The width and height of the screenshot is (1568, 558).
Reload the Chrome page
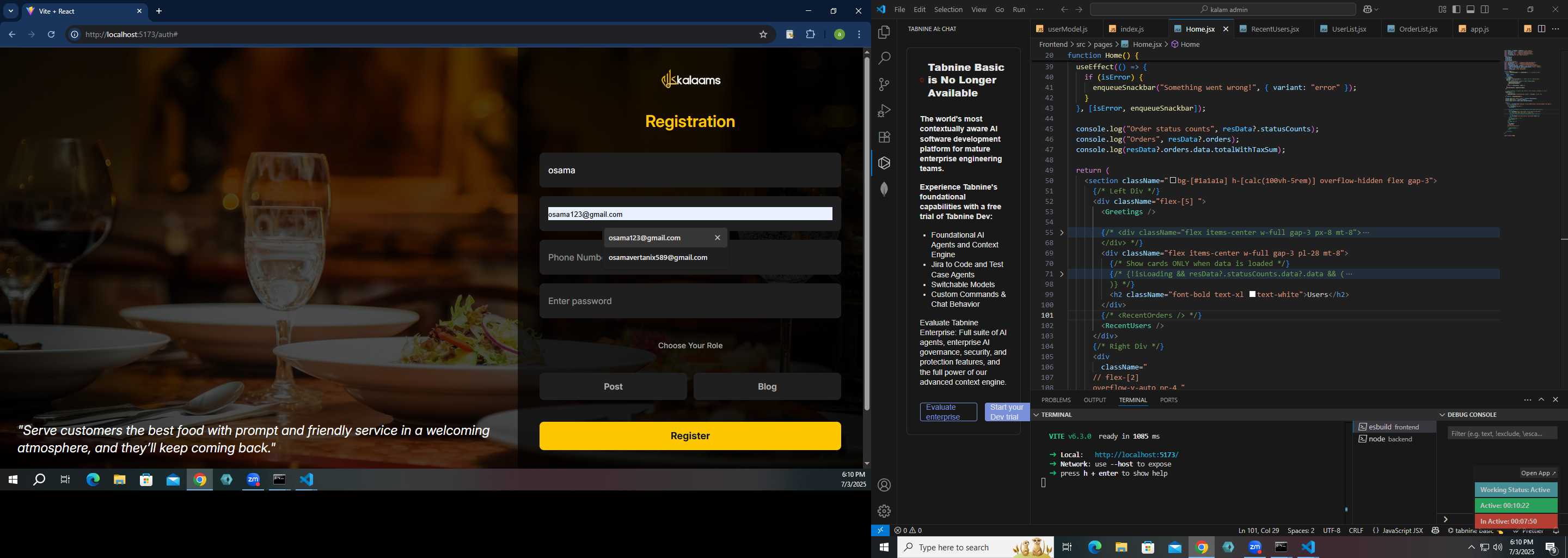[x=51, y=35]
